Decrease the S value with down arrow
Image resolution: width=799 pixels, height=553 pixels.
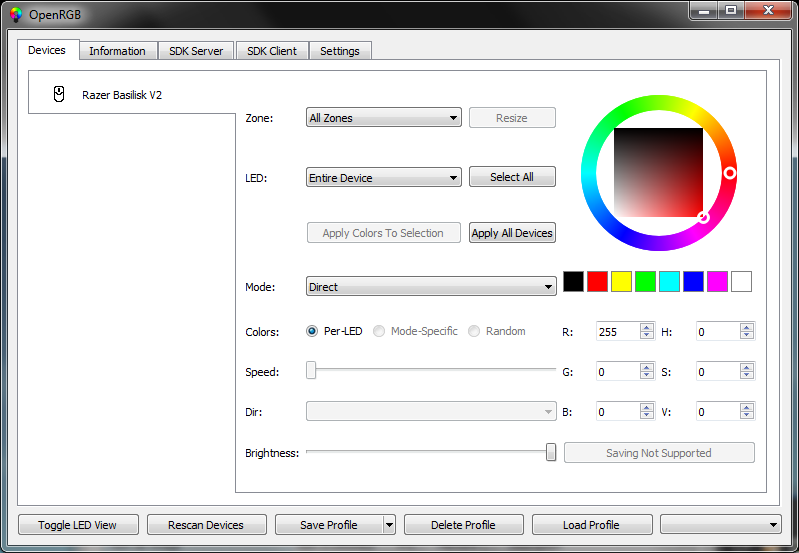(747, 376)
